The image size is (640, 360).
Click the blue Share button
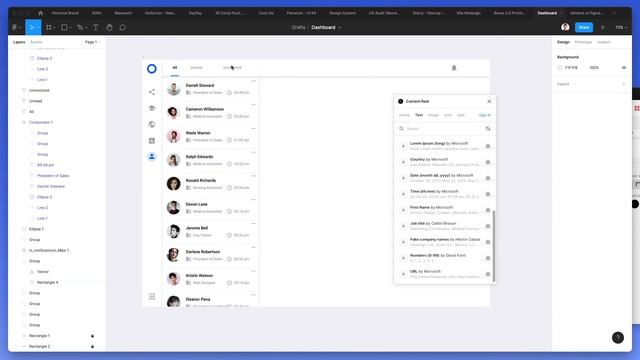pyautogui.click(x=584, y=27)
